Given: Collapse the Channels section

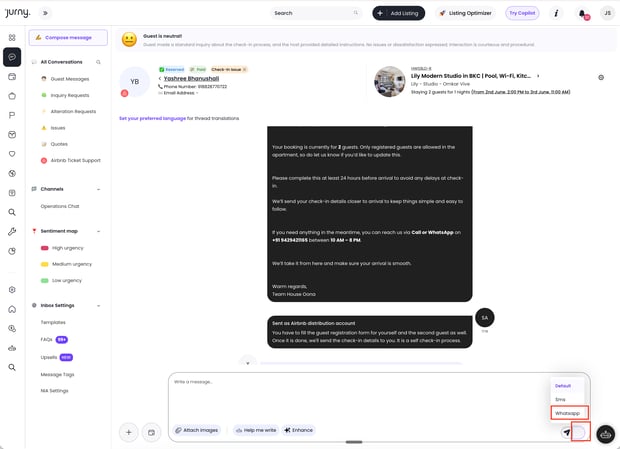Looking at the screenshot, I should coord(98,189).
